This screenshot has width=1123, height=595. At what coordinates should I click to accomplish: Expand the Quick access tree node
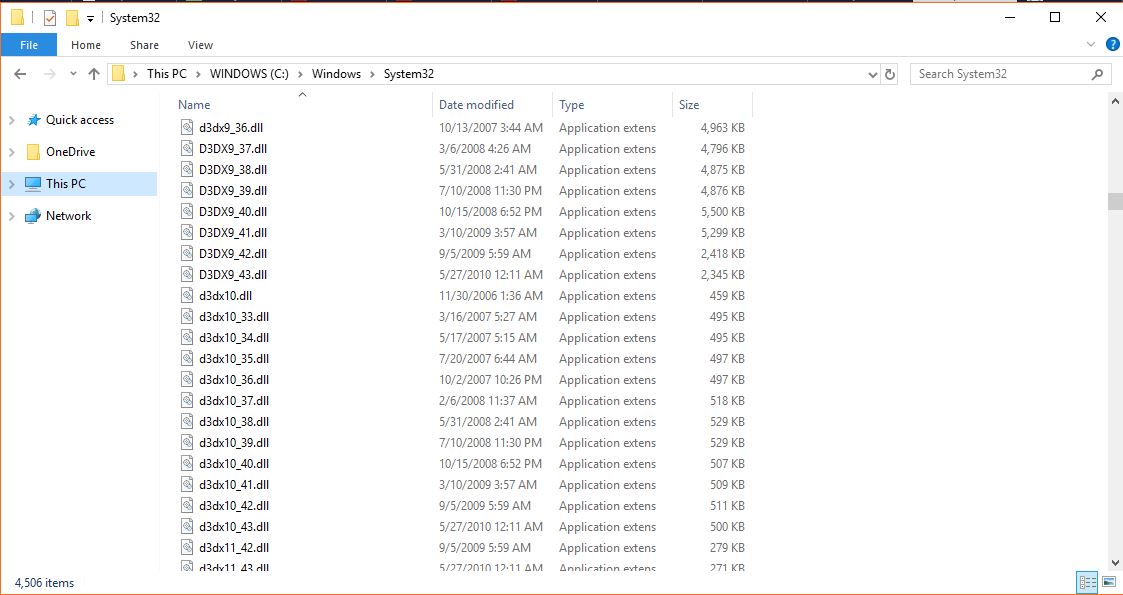(x=11, y=120)
